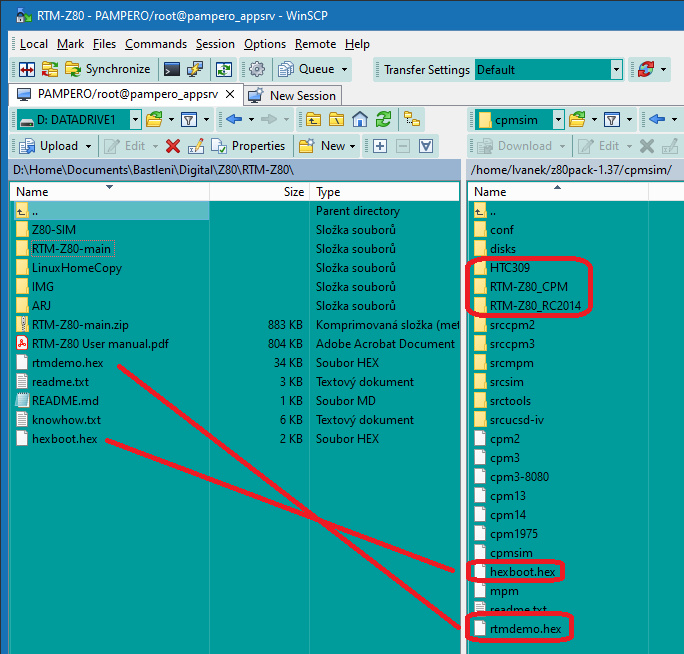The height and width of the screenshot is (654, 684).
Task: Expand the Upload dropdown arrow
Action: [89, 146]
